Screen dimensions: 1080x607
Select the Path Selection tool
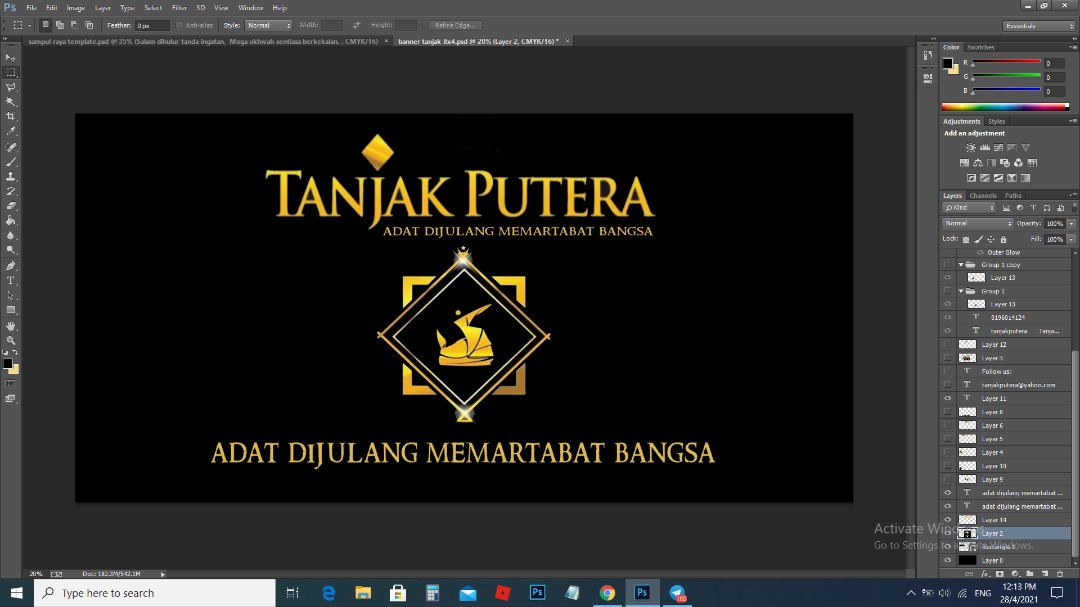10,296
